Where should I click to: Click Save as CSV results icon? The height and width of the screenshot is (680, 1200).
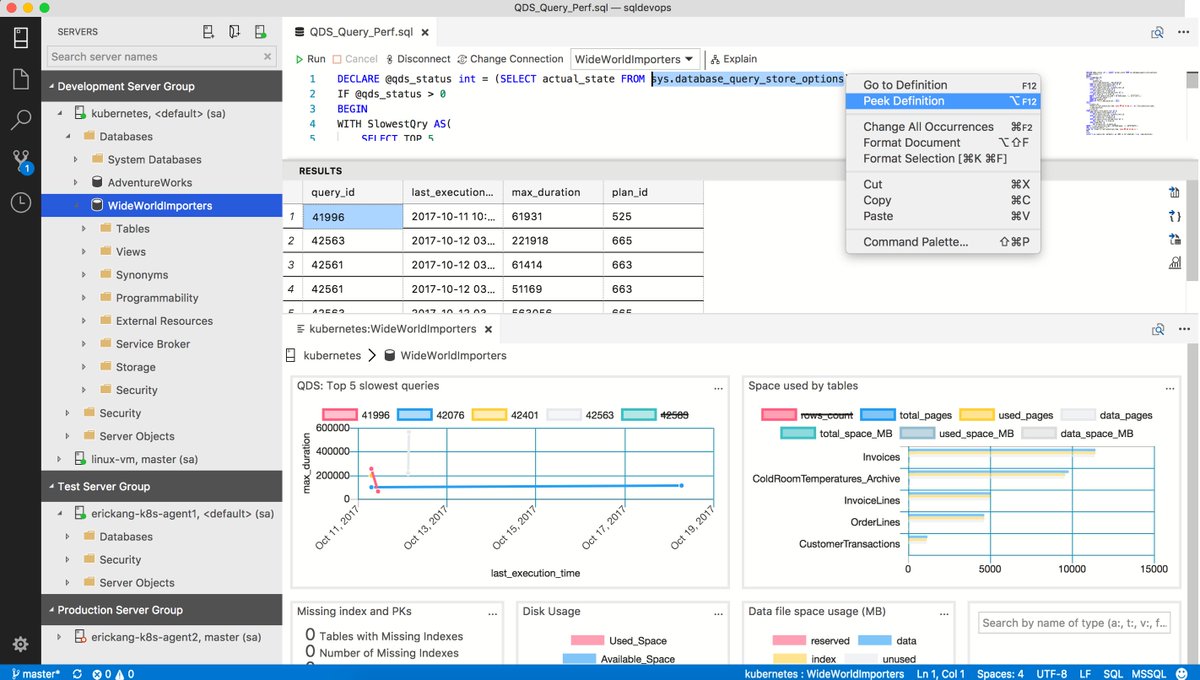click(x=1175, y=193)
